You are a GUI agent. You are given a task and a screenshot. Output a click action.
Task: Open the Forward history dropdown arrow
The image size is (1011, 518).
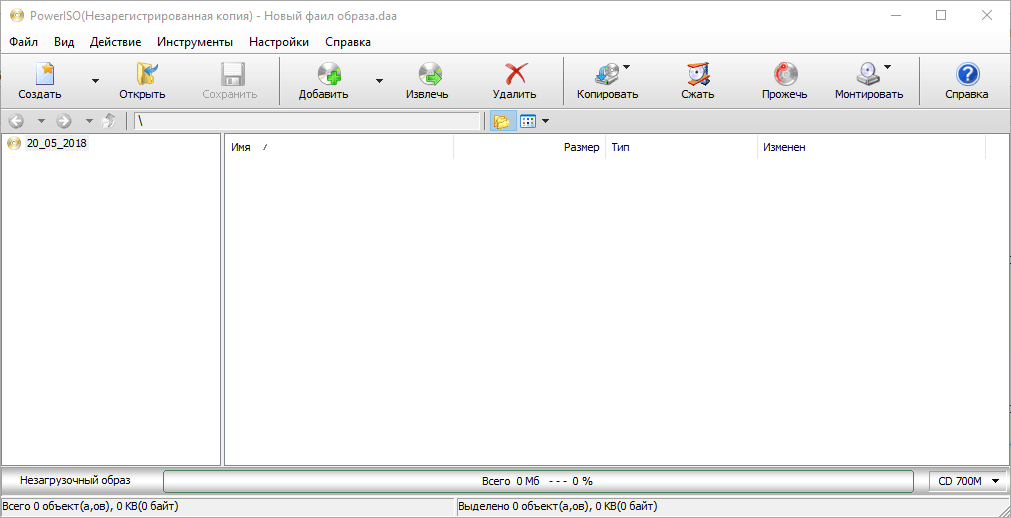[x=90, y=121]
